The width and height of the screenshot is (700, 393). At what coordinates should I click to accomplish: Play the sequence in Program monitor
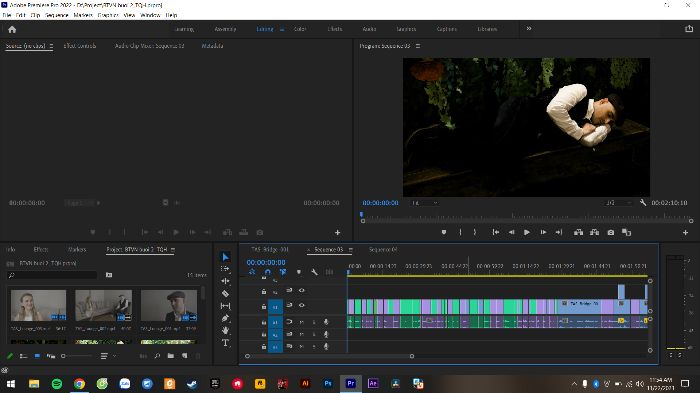click(x=527, y=232)
